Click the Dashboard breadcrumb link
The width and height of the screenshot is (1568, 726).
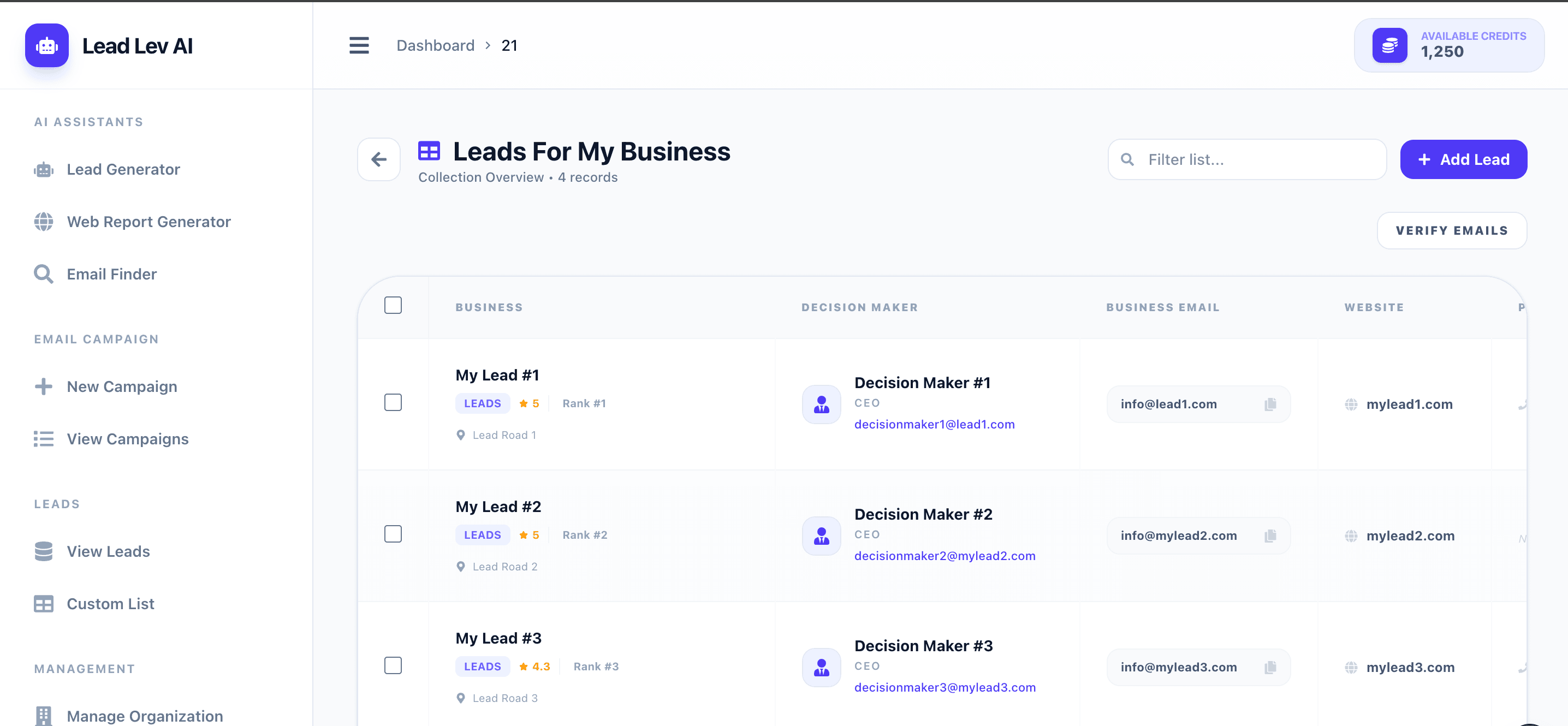tap(435, 46)
